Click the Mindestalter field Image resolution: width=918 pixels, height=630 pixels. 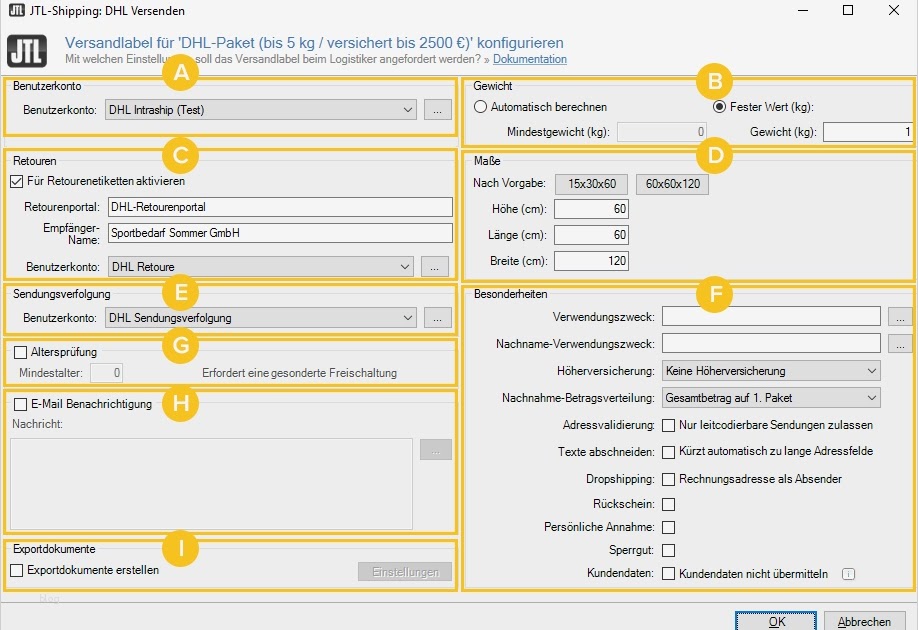(x=106, y=373)
